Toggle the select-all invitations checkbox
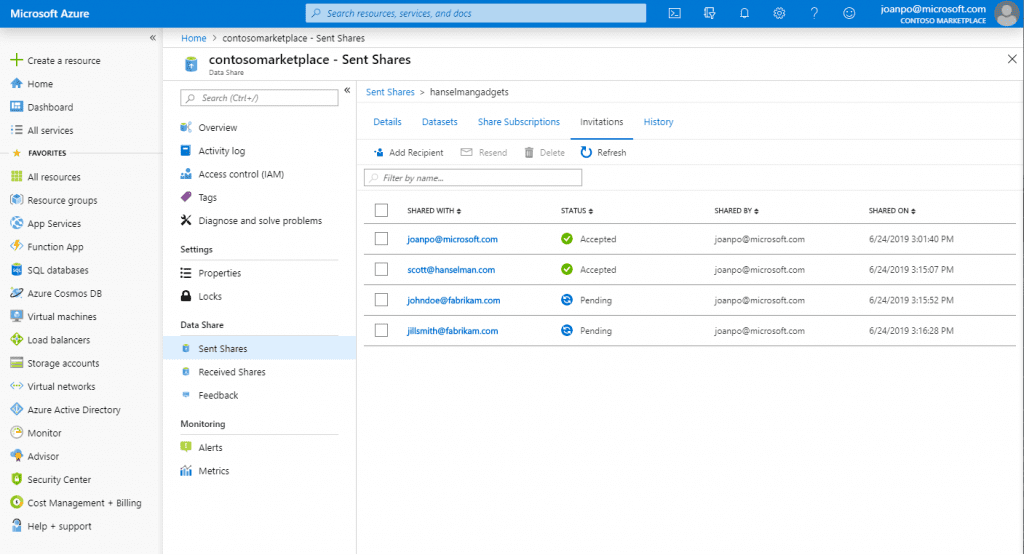 pos(381,210)
